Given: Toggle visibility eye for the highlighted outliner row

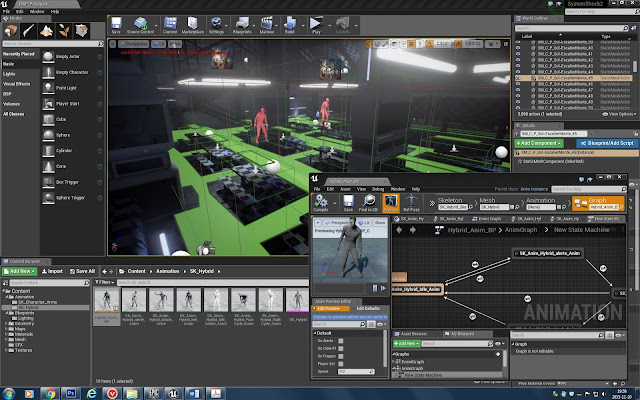Looking at the screenshot, I should pos(518,78).
